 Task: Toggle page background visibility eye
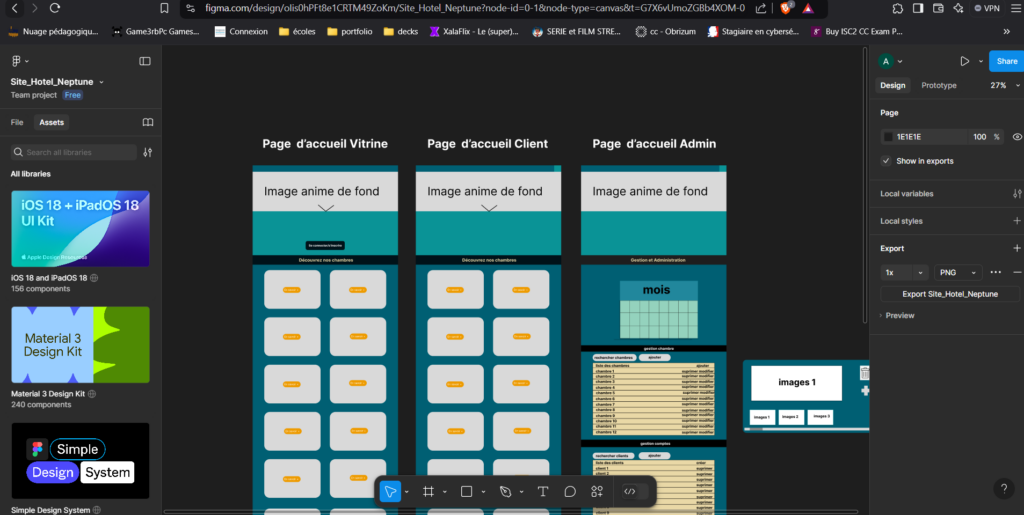pyautogui.click(x=1017, y=137)
